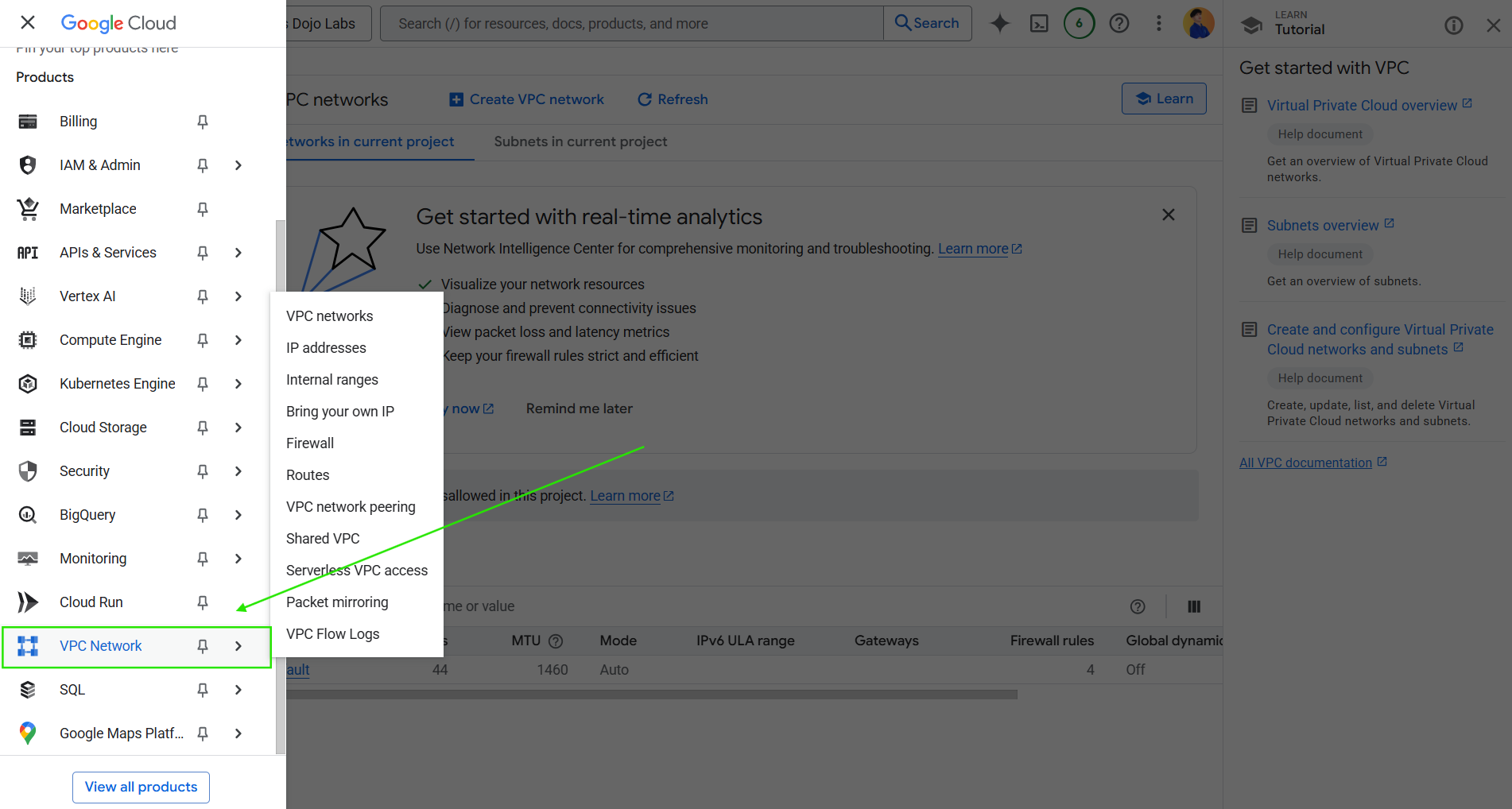The image size is (1512, 809).
Task: Select Firewall from VPC submenu
Action: click(x=310, y=443)
